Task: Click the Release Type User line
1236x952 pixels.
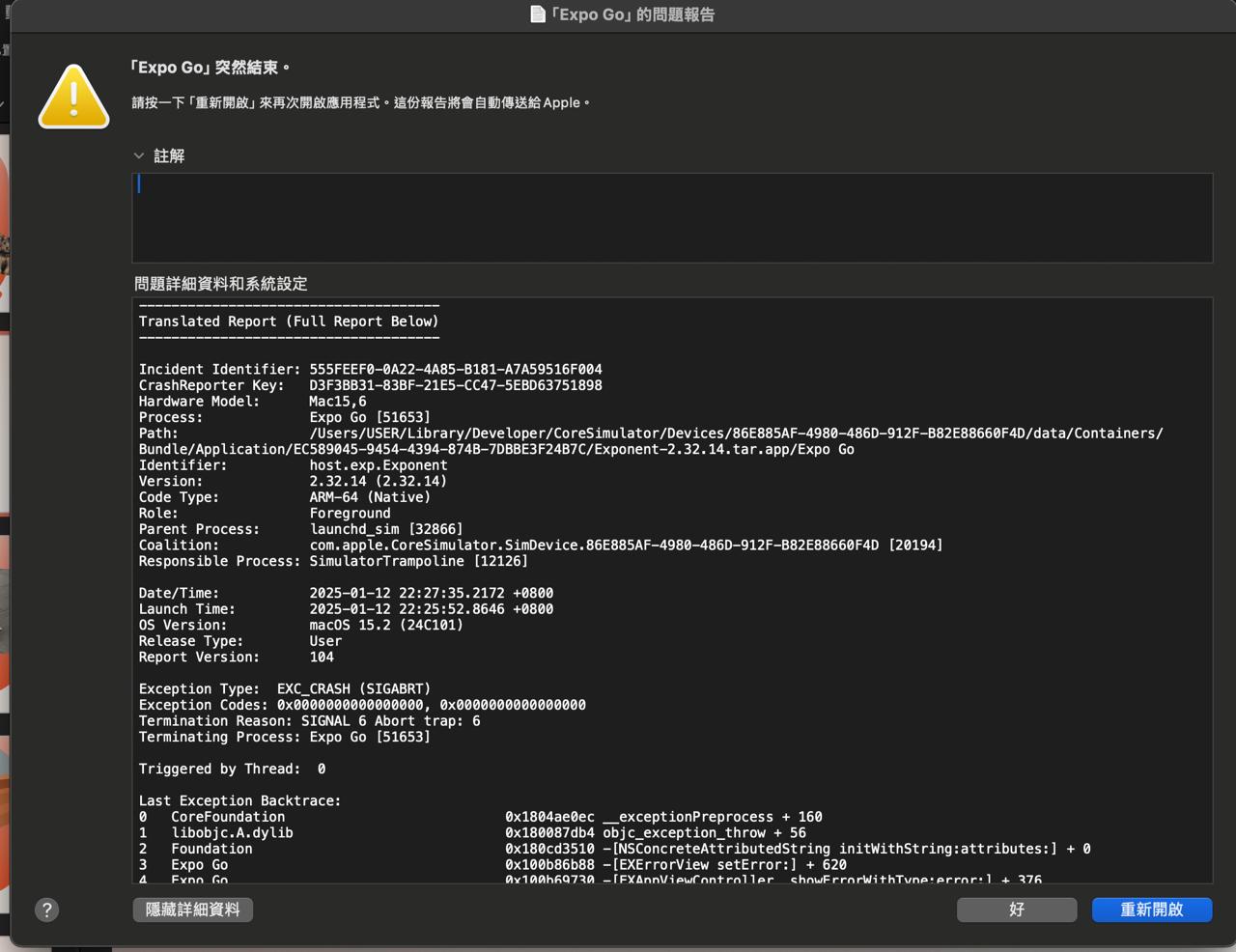Action: tap(240, 640)
